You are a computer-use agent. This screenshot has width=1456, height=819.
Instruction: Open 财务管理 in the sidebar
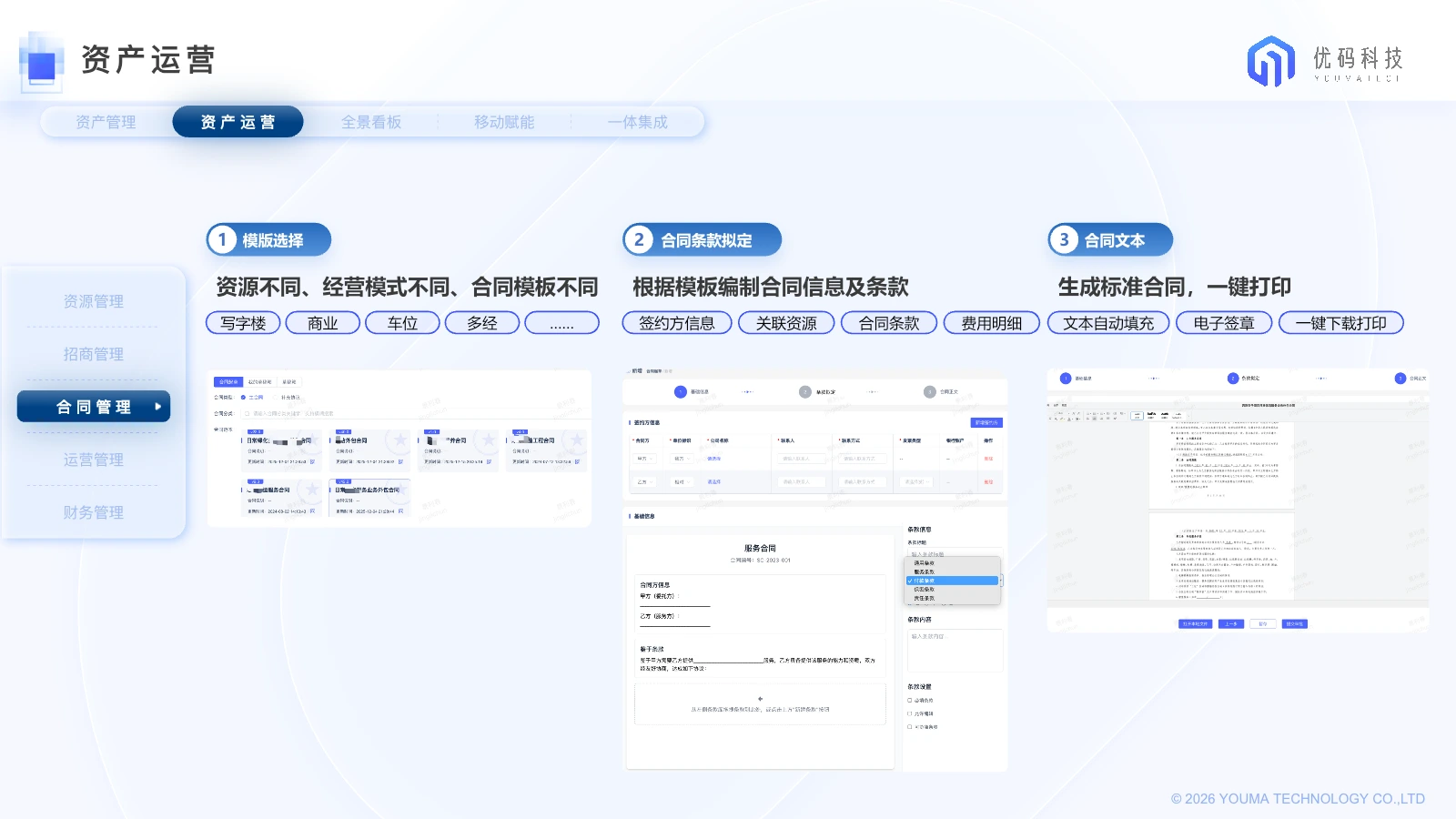(x=94, y=512)
